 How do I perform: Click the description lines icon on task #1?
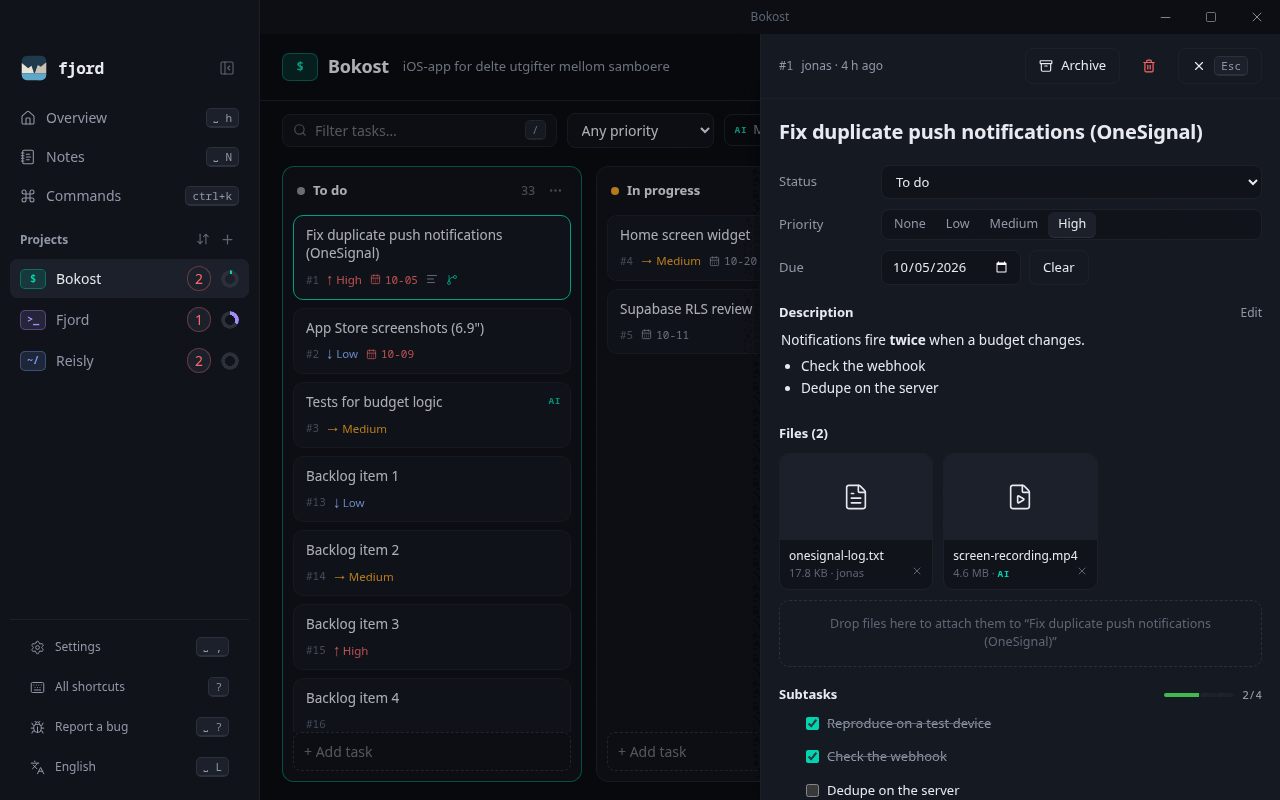[432, 280]
